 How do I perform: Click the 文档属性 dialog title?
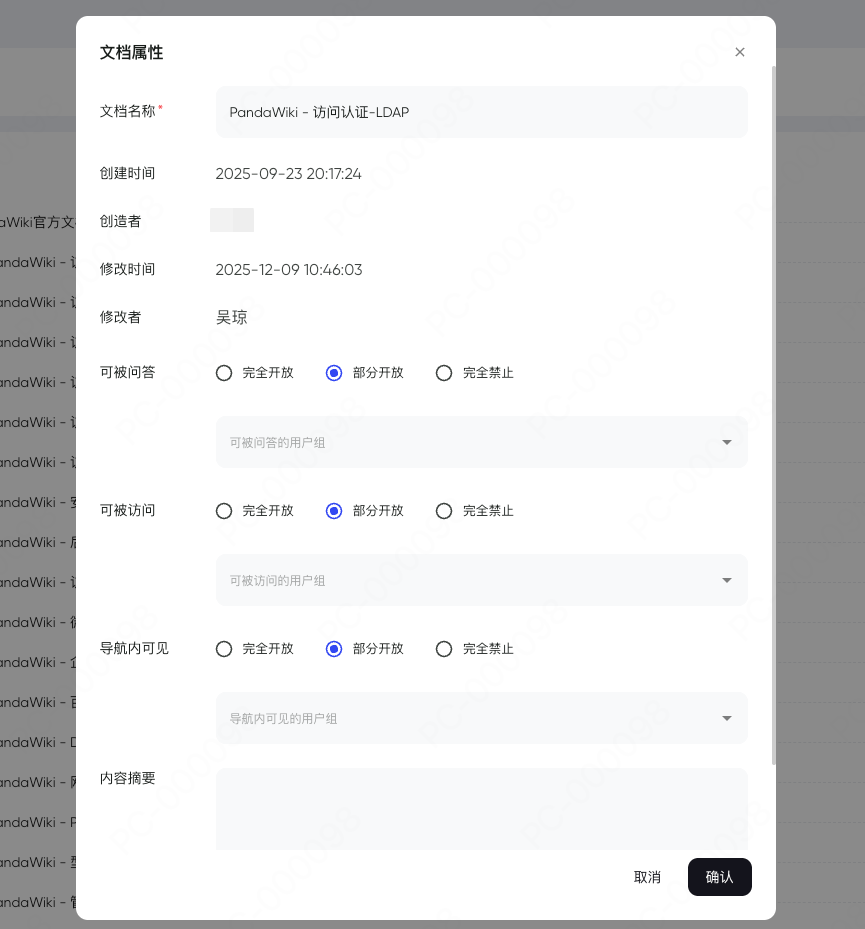pyautogui.click(x=132, y=52)
